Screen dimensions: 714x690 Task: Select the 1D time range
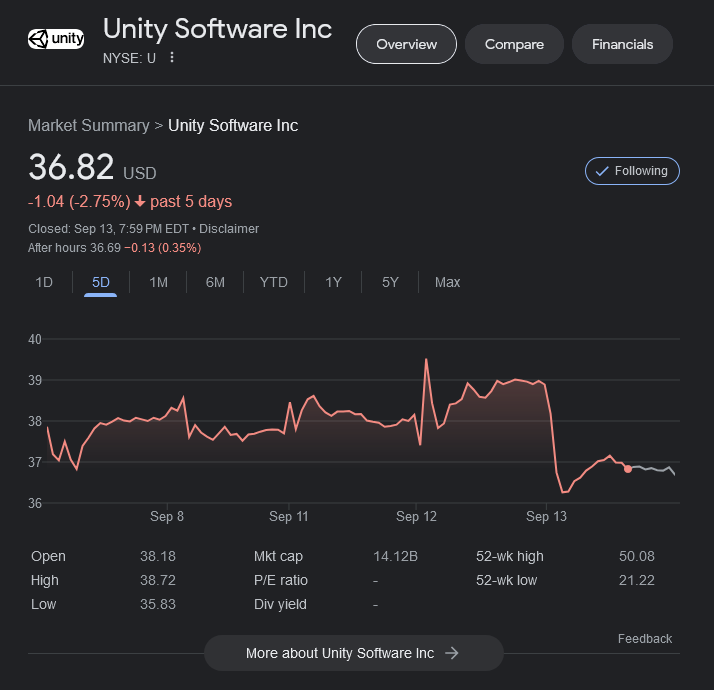pyautogui.click(x=44, y=282)
